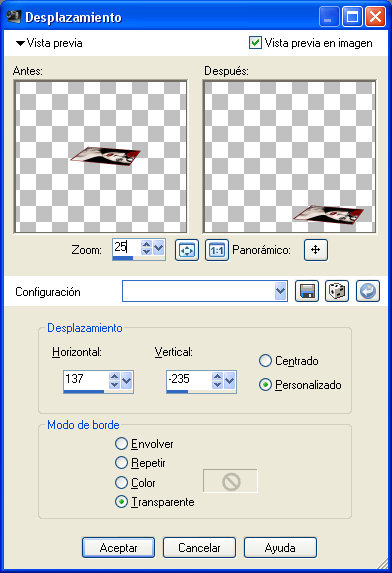This screenshot has width=392, height=573.
Task: Click the Aceptar button
Action: (118, 547)
